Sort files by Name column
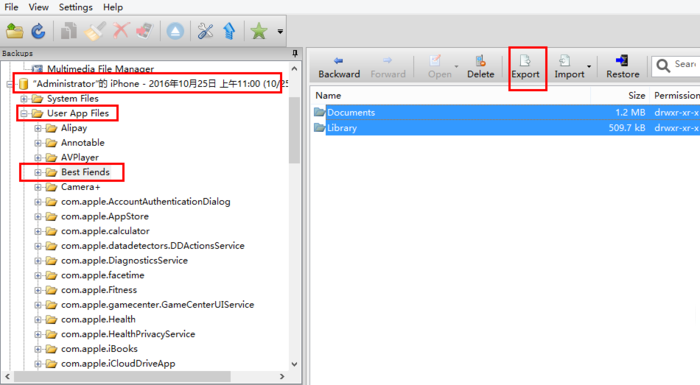This screenshot has width=700, height=385. pos(328,96)
